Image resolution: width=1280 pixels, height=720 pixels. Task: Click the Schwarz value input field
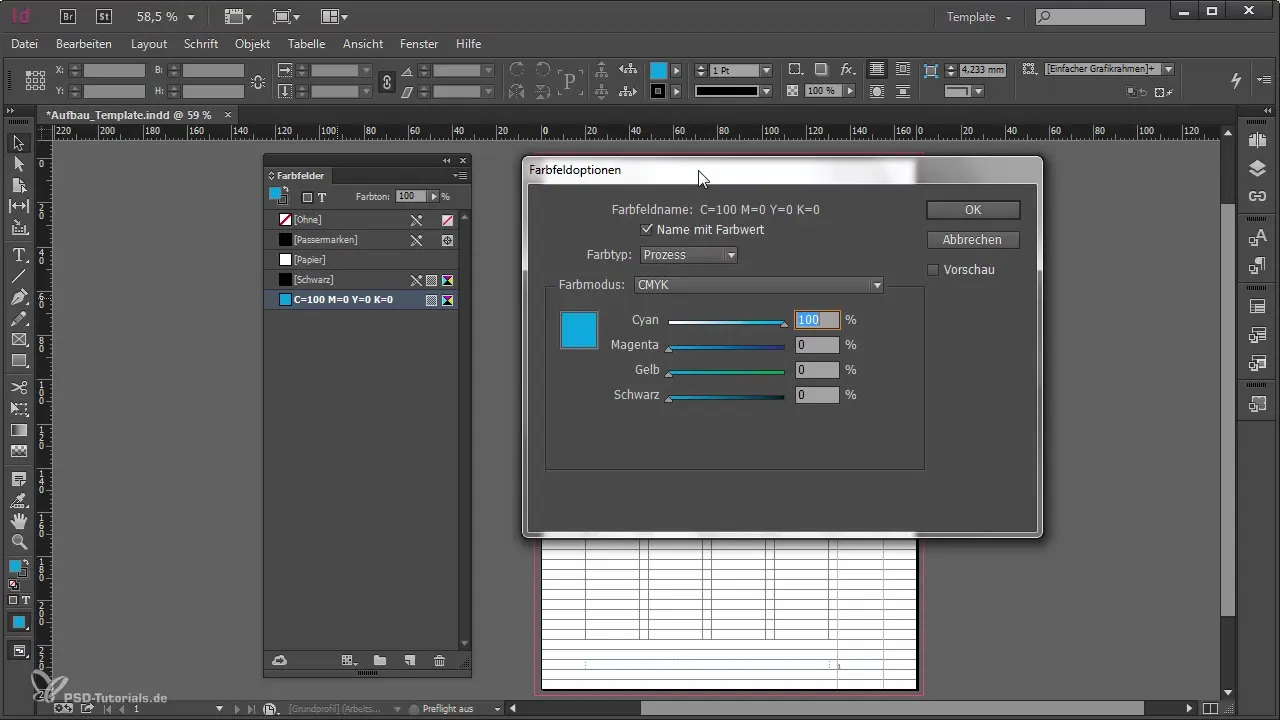(817, 395)
